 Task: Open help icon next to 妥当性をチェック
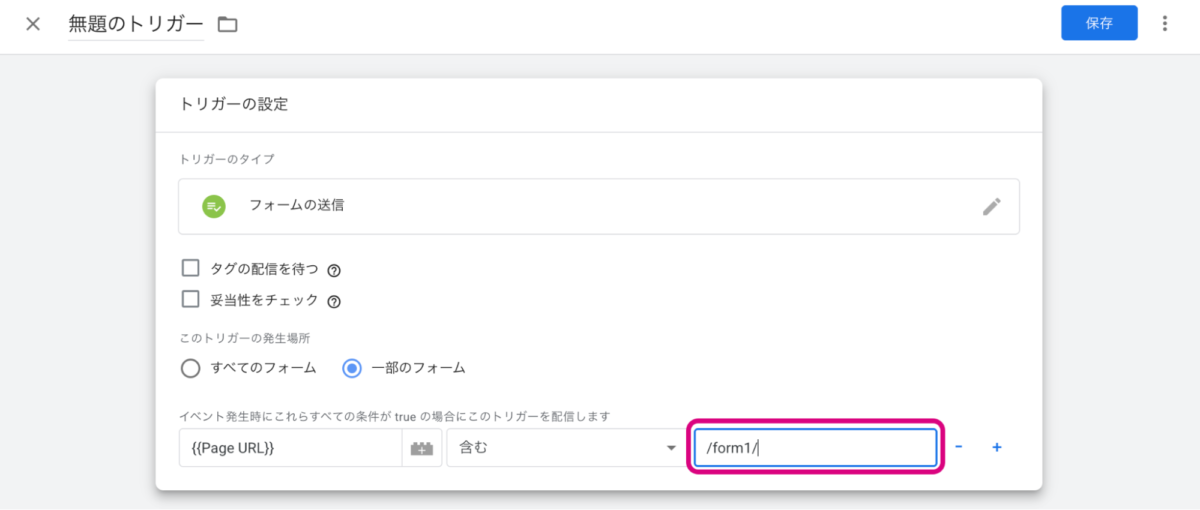pos(335,301)
